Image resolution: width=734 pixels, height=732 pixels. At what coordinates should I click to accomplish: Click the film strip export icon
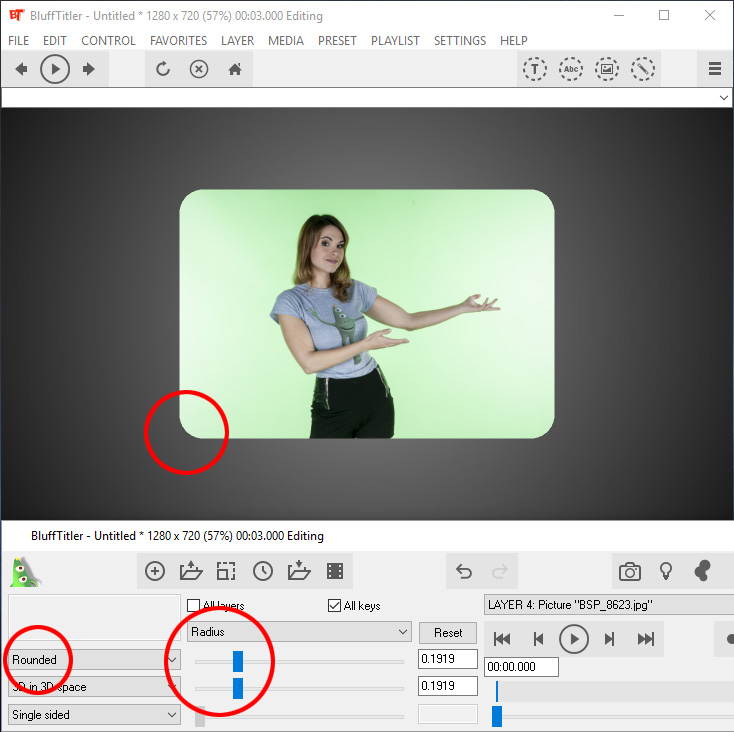(335, 572)
